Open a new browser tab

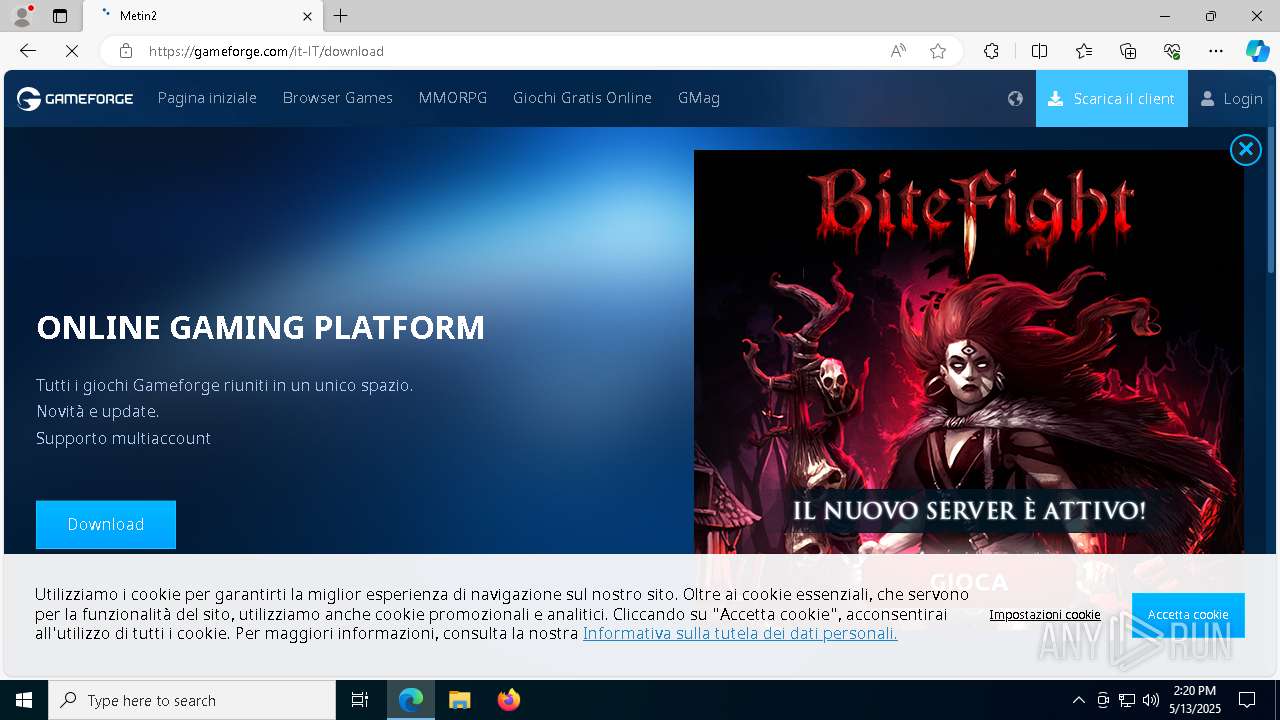tap(341, 16)
